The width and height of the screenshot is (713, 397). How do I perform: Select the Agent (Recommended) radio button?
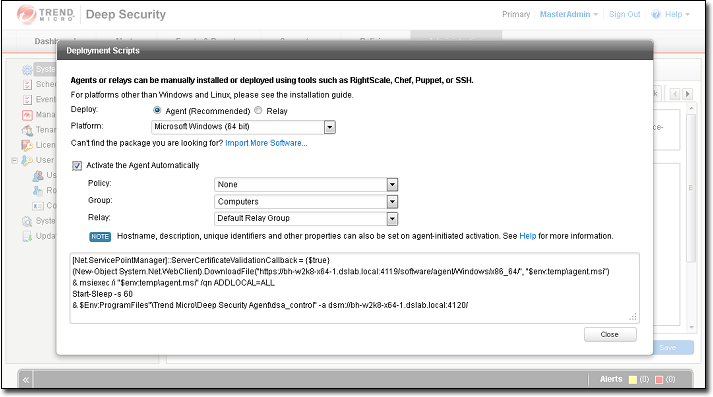point(157,111)
